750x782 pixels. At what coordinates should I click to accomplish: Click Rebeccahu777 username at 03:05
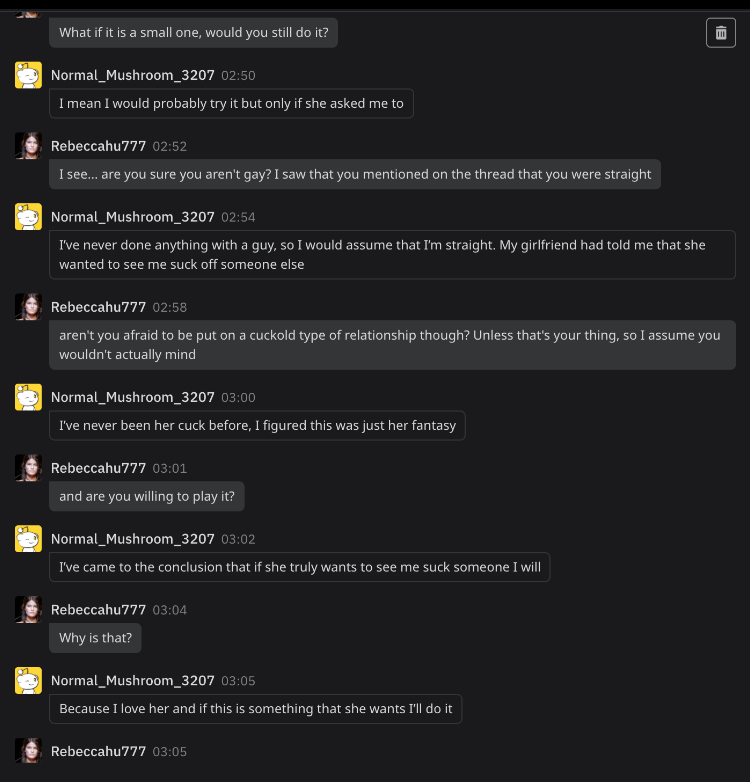tap(98, 752)
